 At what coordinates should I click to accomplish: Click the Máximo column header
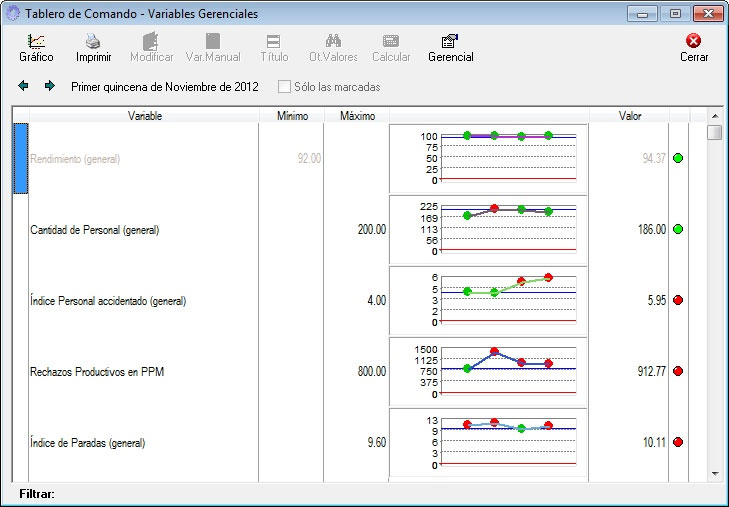[x=357, y=116]
